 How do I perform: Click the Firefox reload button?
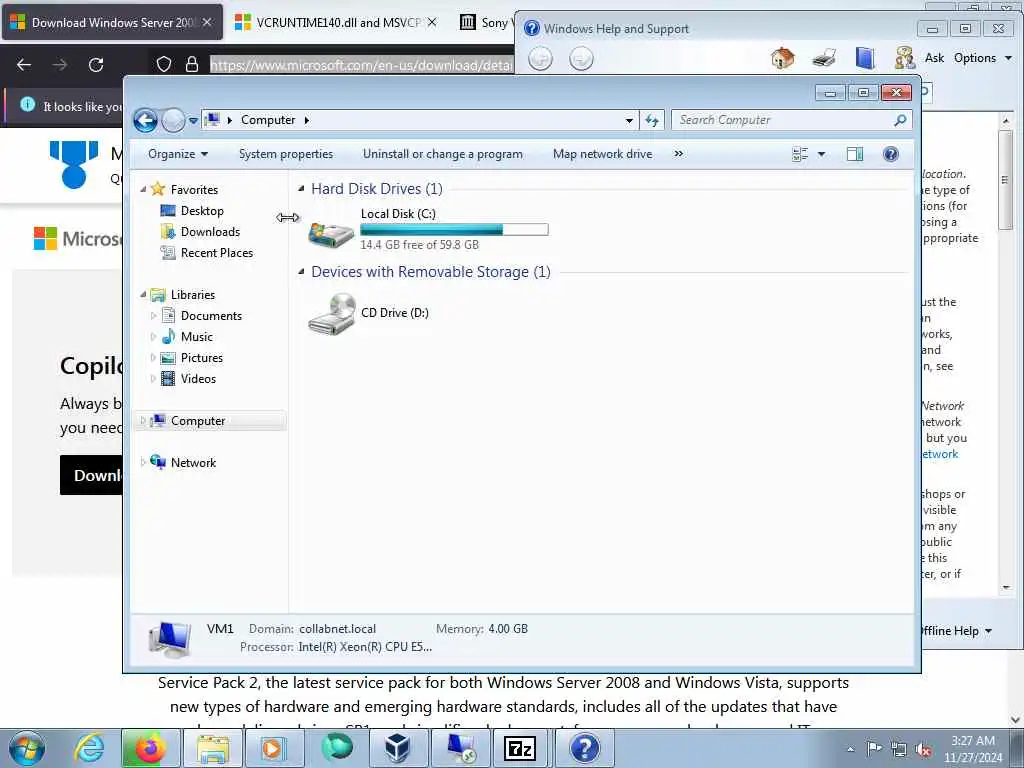(x=96, y=65)
